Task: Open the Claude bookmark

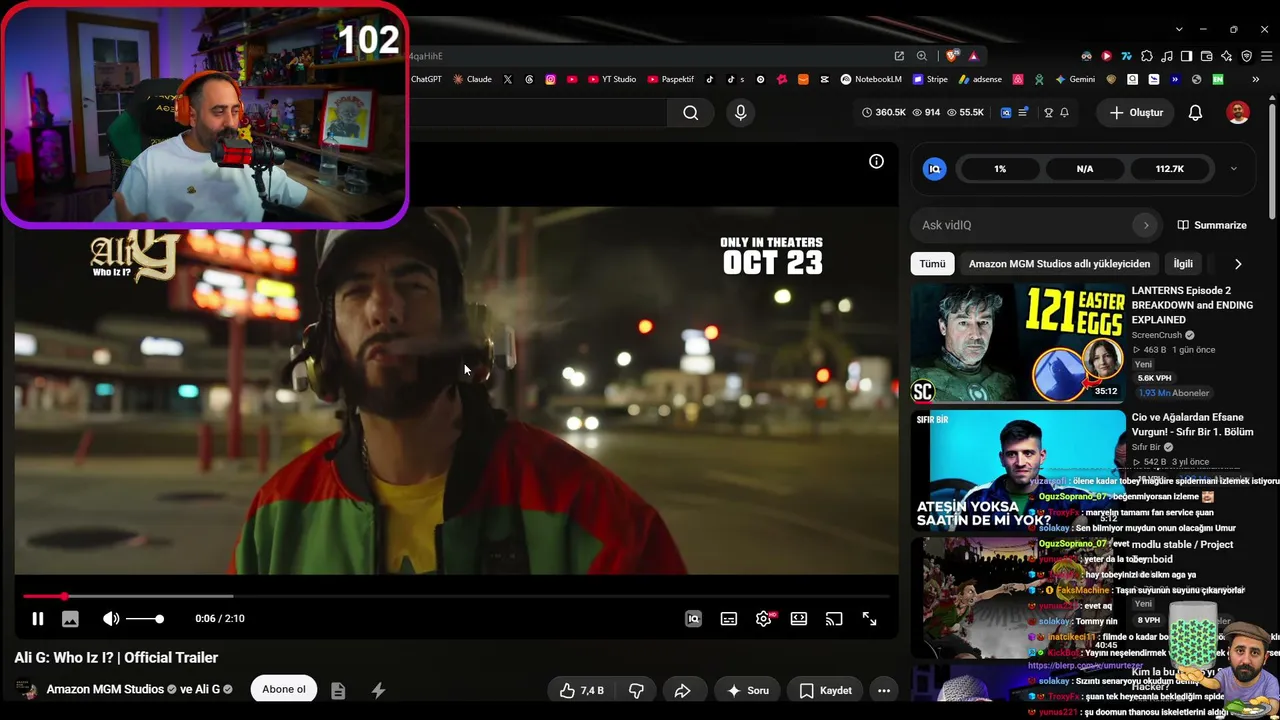Action: pos(472,79)
